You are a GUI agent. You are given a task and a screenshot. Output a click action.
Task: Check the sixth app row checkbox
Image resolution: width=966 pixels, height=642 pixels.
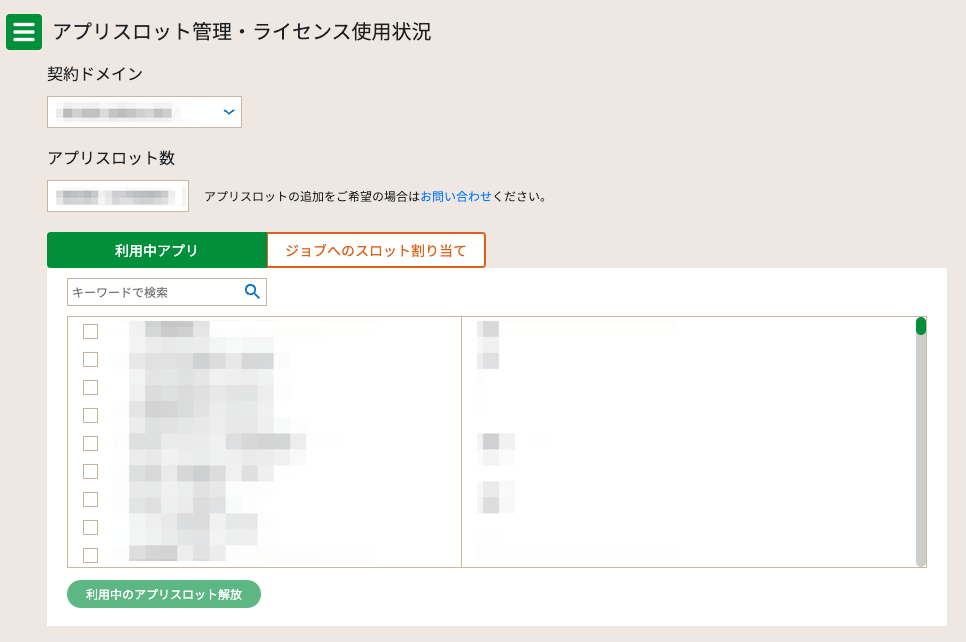tap(91, 471)
